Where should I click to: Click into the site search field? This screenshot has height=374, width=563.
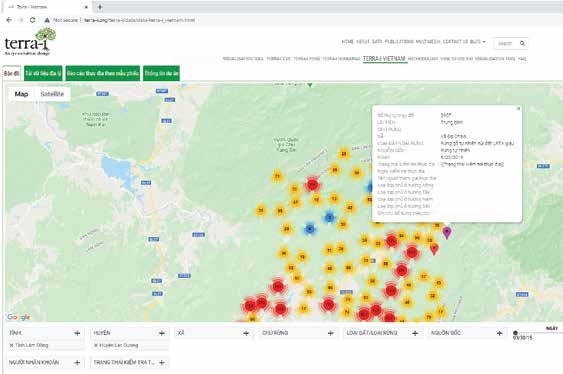506,43
